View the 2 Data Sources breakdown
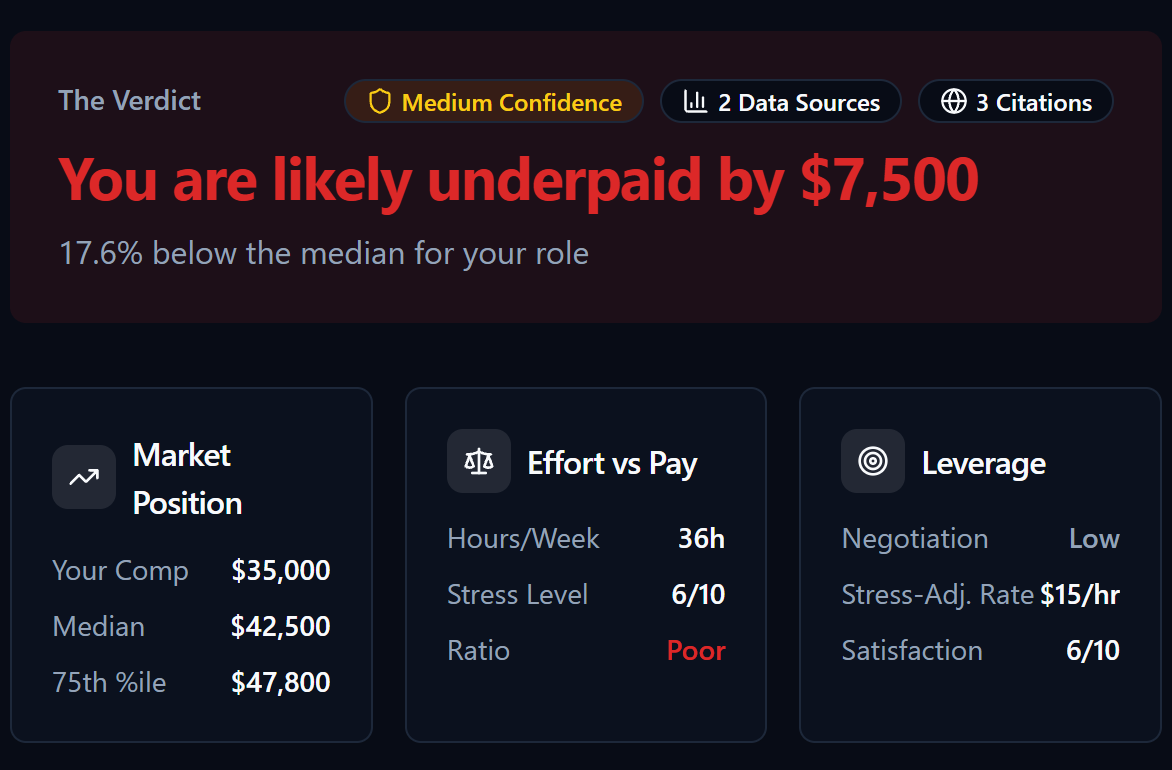 tap(781, 101)
